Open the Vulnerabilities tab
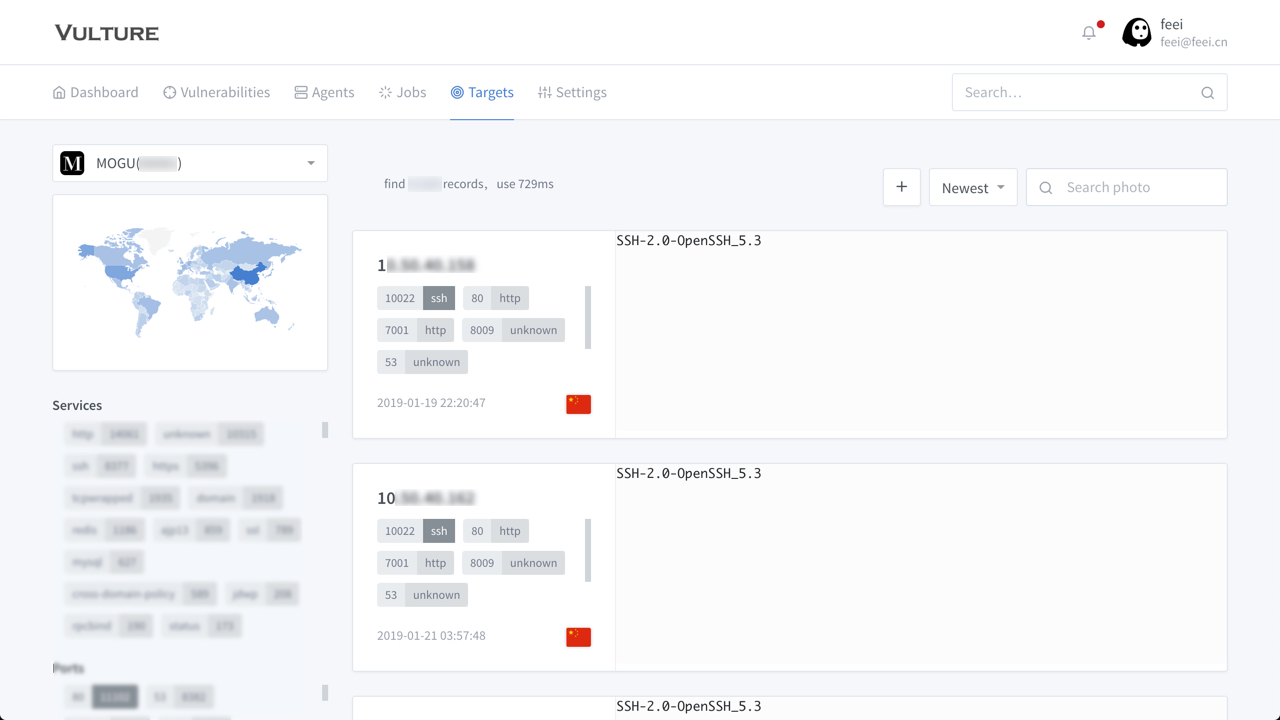1280x720 pixels. pos(217,92)
